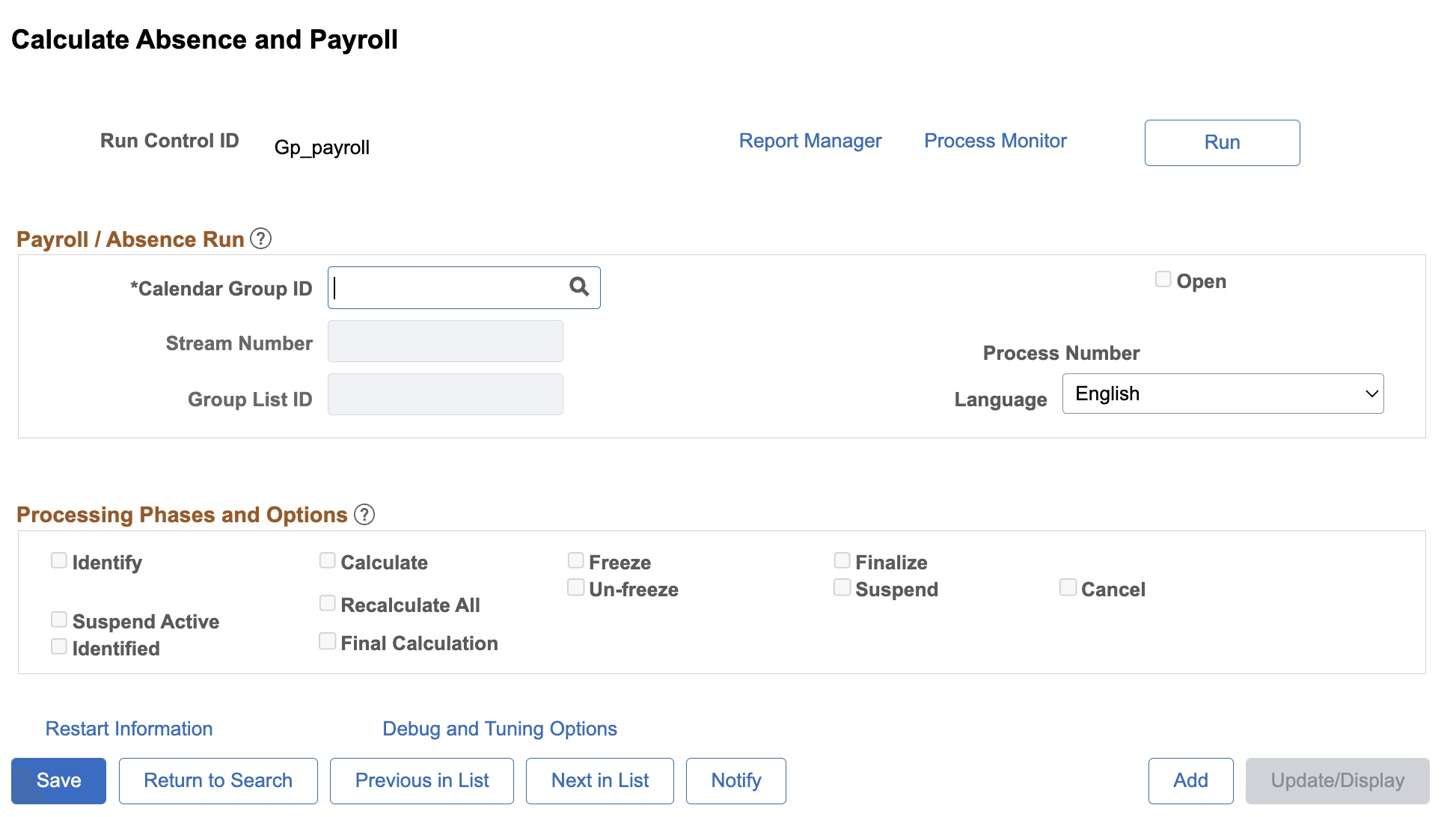This screenshot has height=817, width=1456.
Task: Check the Cancel processing option
Action: click(1068, 587)
